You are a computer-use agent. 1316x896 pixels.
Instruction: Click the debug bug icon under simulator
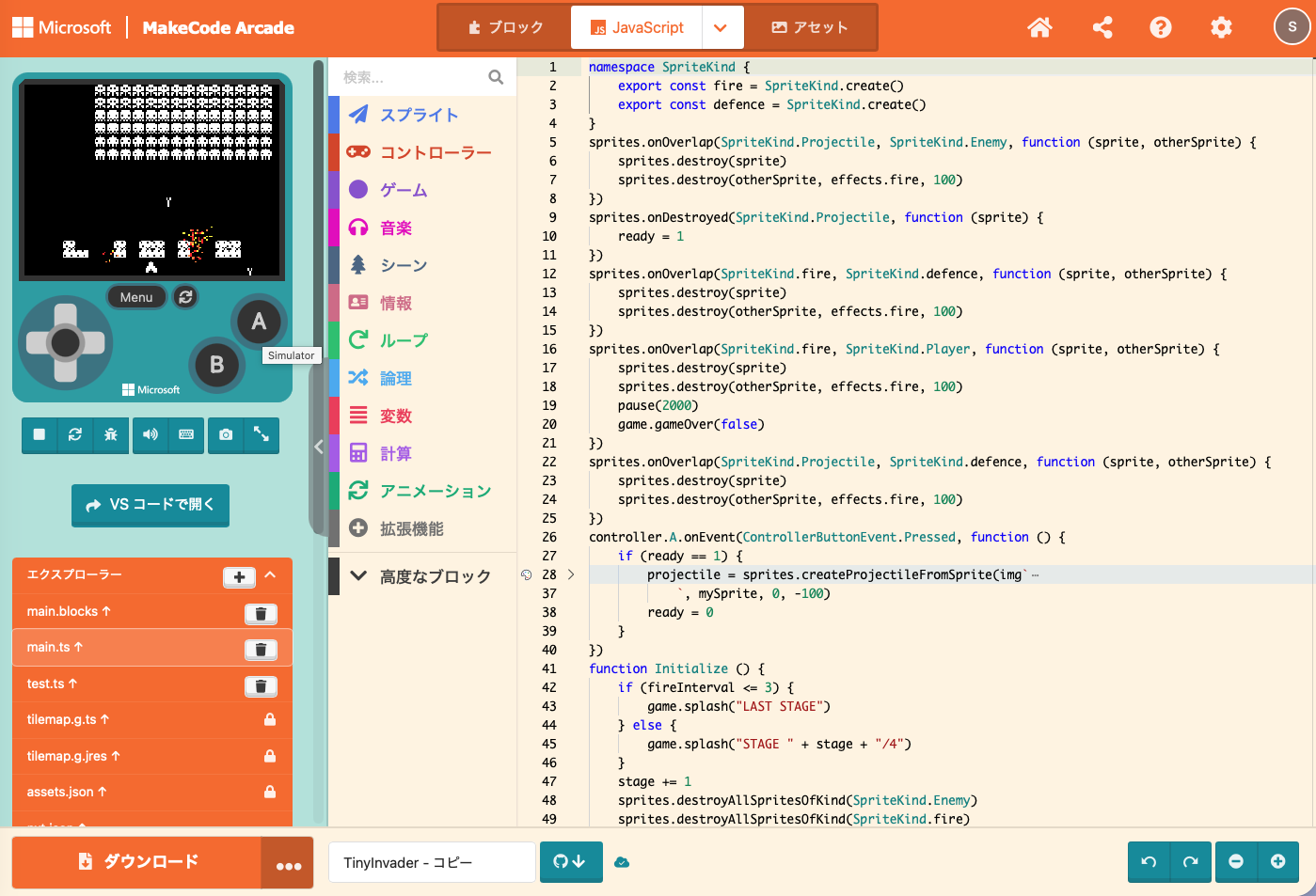click(111, 434)
